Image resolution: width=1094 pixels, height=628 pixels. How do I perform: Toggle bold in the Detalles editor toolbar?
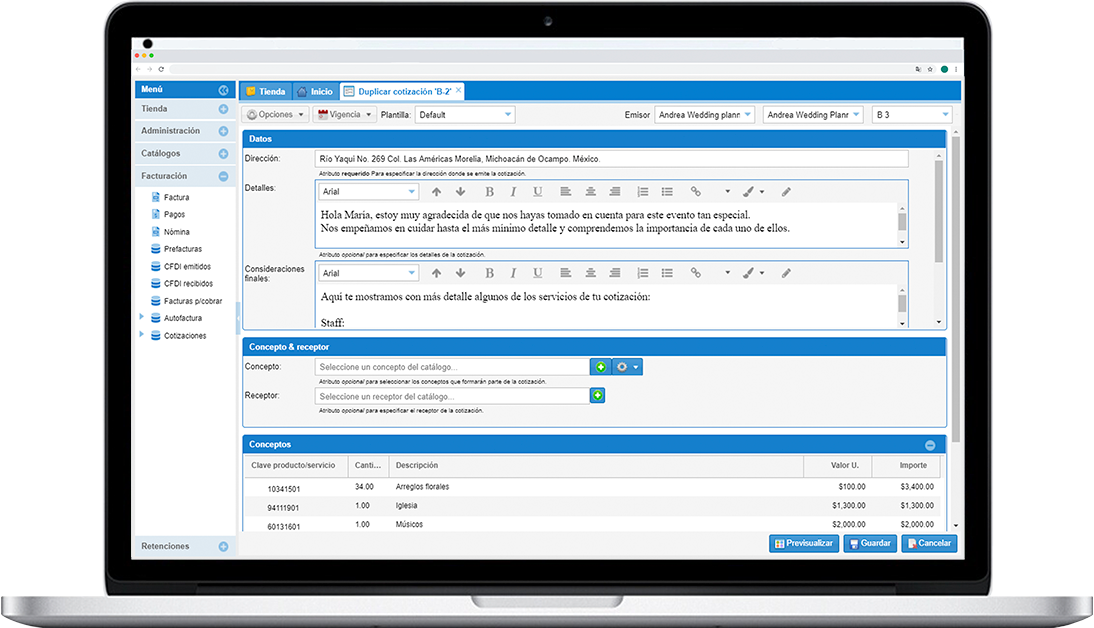(x=490, y=191)
